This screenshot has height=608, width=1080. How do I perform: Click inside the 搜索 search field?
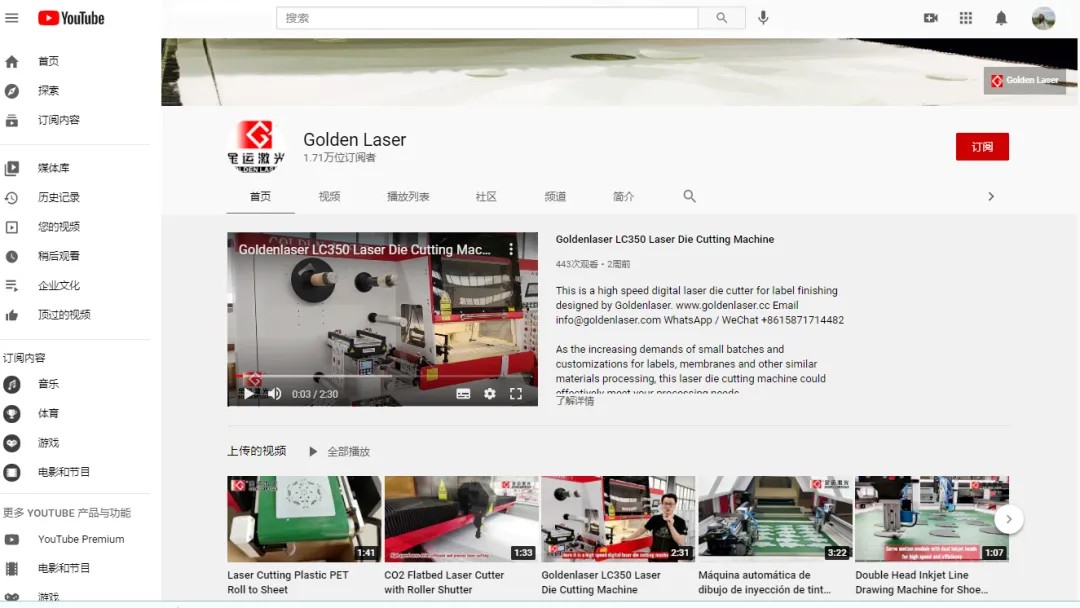[487, 18]
